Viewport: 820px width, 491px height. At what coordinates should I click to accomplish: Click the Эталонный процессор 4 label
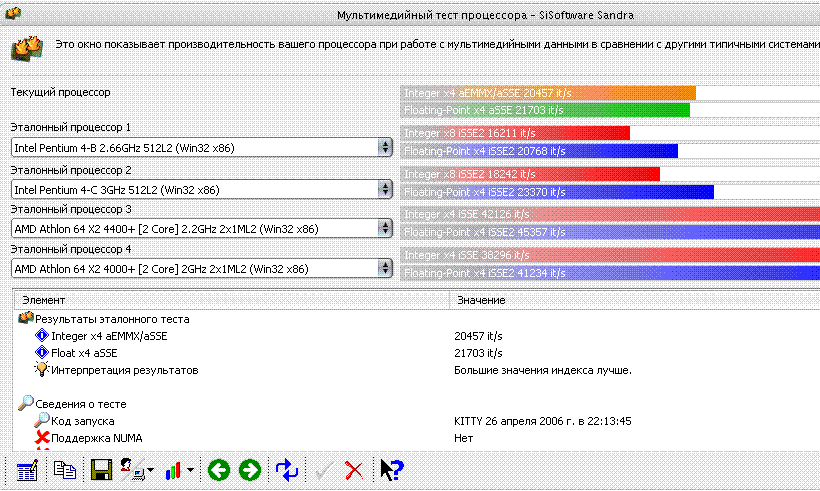(x=71, y=249)
